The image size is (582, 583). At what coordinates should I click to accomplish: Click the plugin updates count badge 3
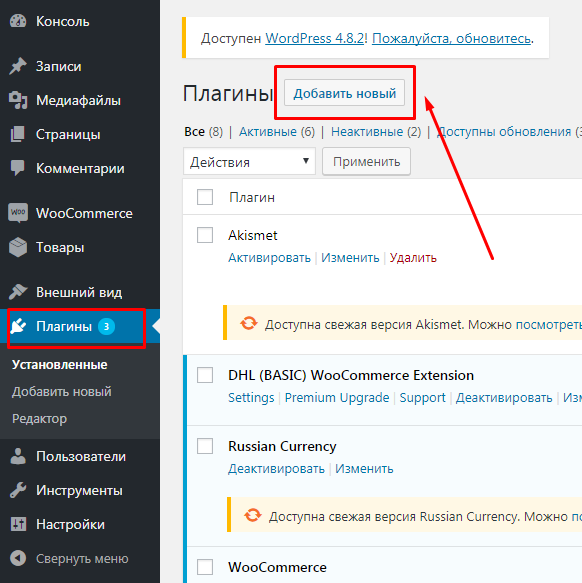(106, 326)
